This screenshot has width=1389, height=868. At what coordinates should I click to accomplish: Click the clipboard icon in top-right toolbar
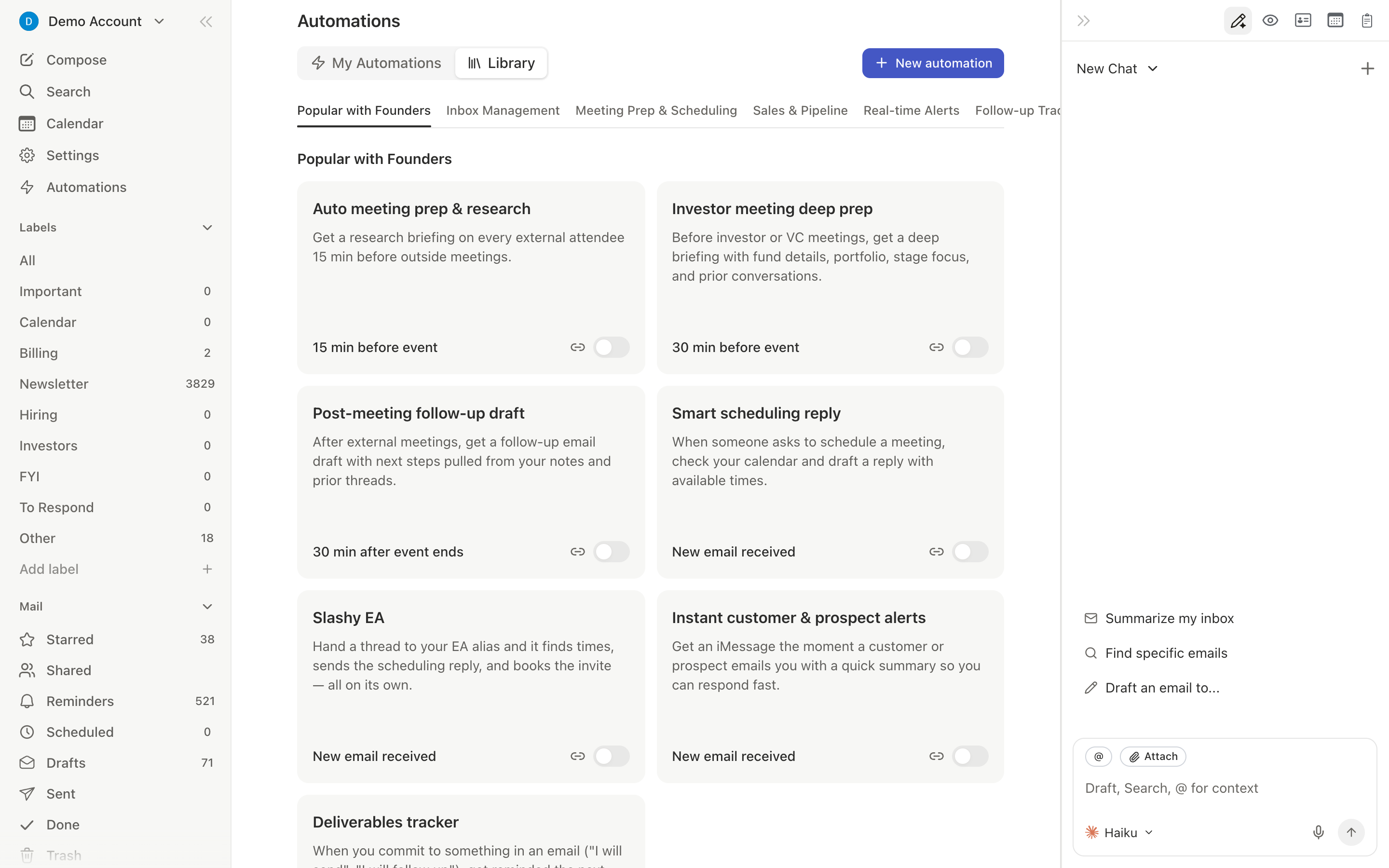[x=1367, y=21]
